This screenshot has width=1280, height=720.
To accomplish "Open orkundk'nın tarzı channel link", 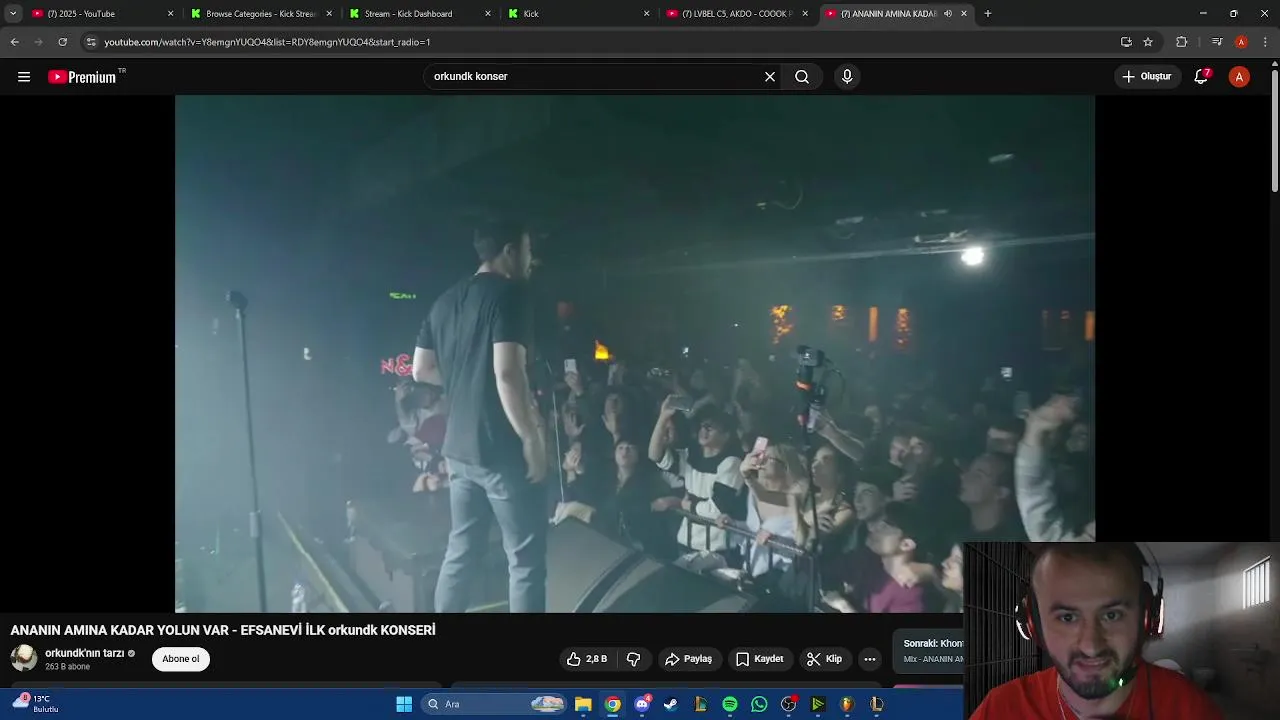I will pyautogui.click(x=84, y=653).
